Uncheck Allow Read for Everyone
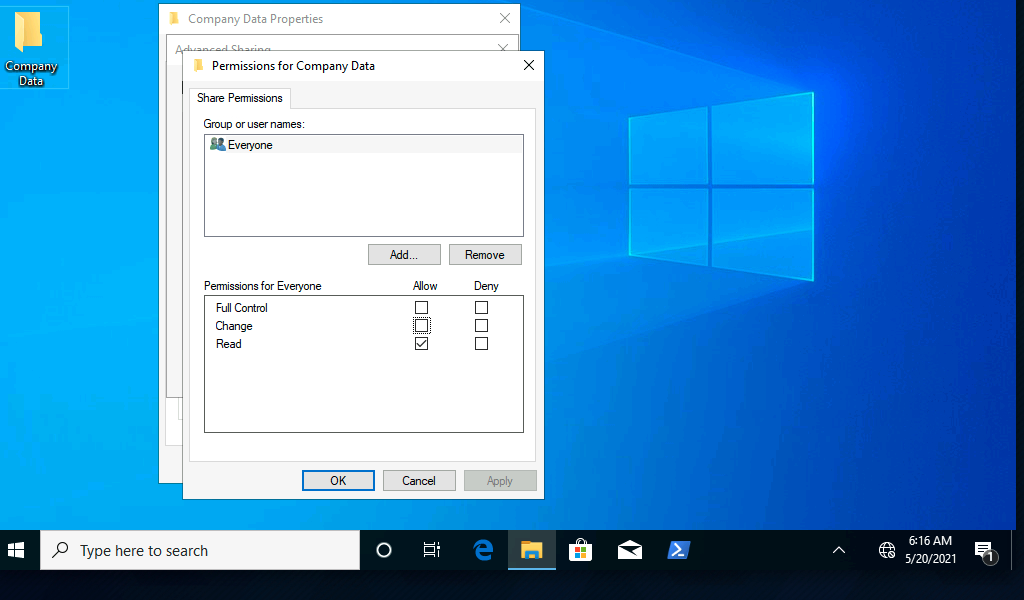Viewport: 1024px width, 600px height. point(421,343)
